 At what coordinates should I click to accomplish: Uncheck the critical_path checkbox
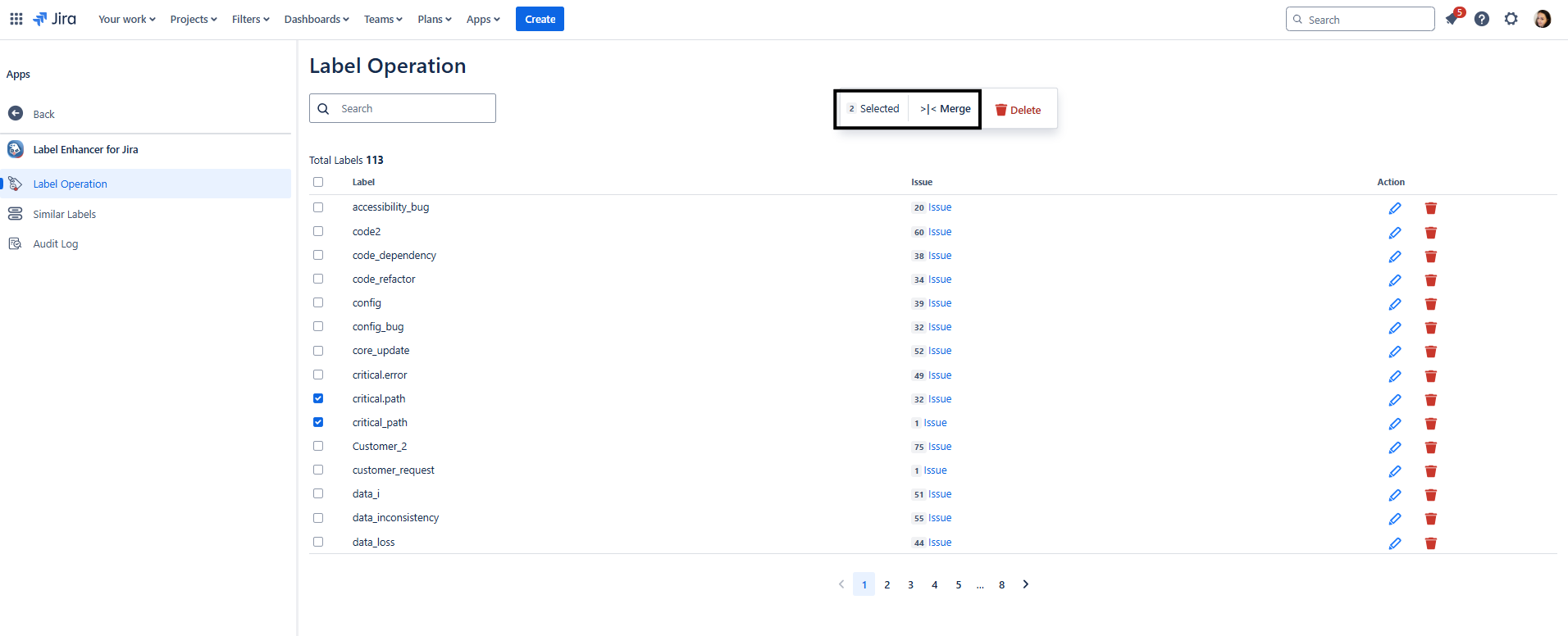click(318, 422)
